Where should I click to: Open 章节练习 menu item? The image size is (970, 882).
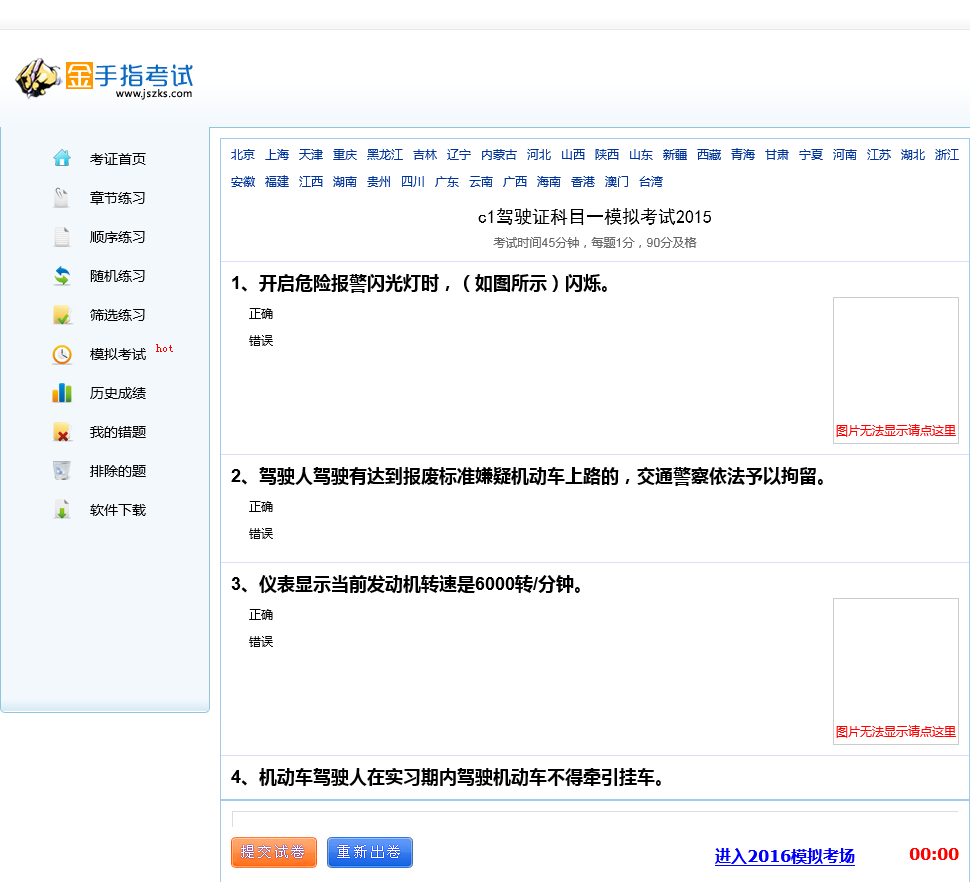[x=118, y=198]
